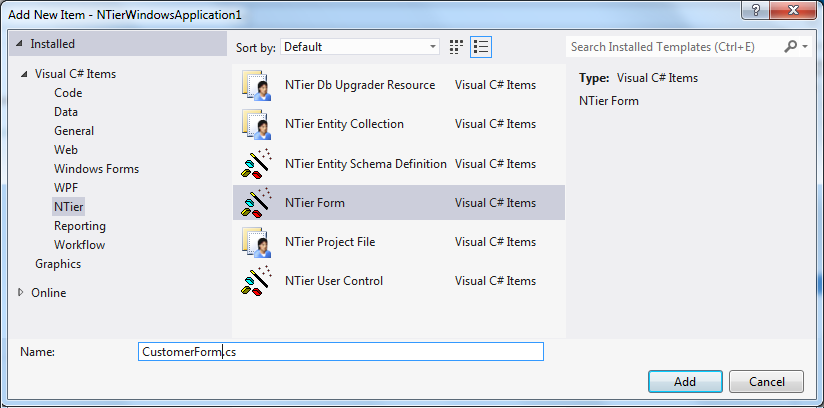
Task: Expand the Online section
Action: 20,292
